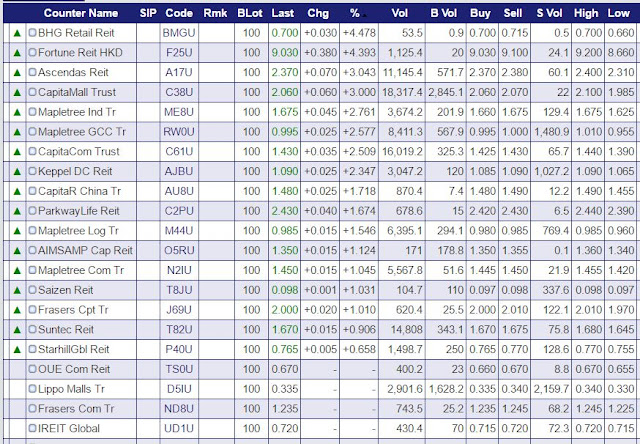Image resolution: width=640 pixels, height=444 pixels.
Task: Select stock code T82U
Action: coord(179,330)
